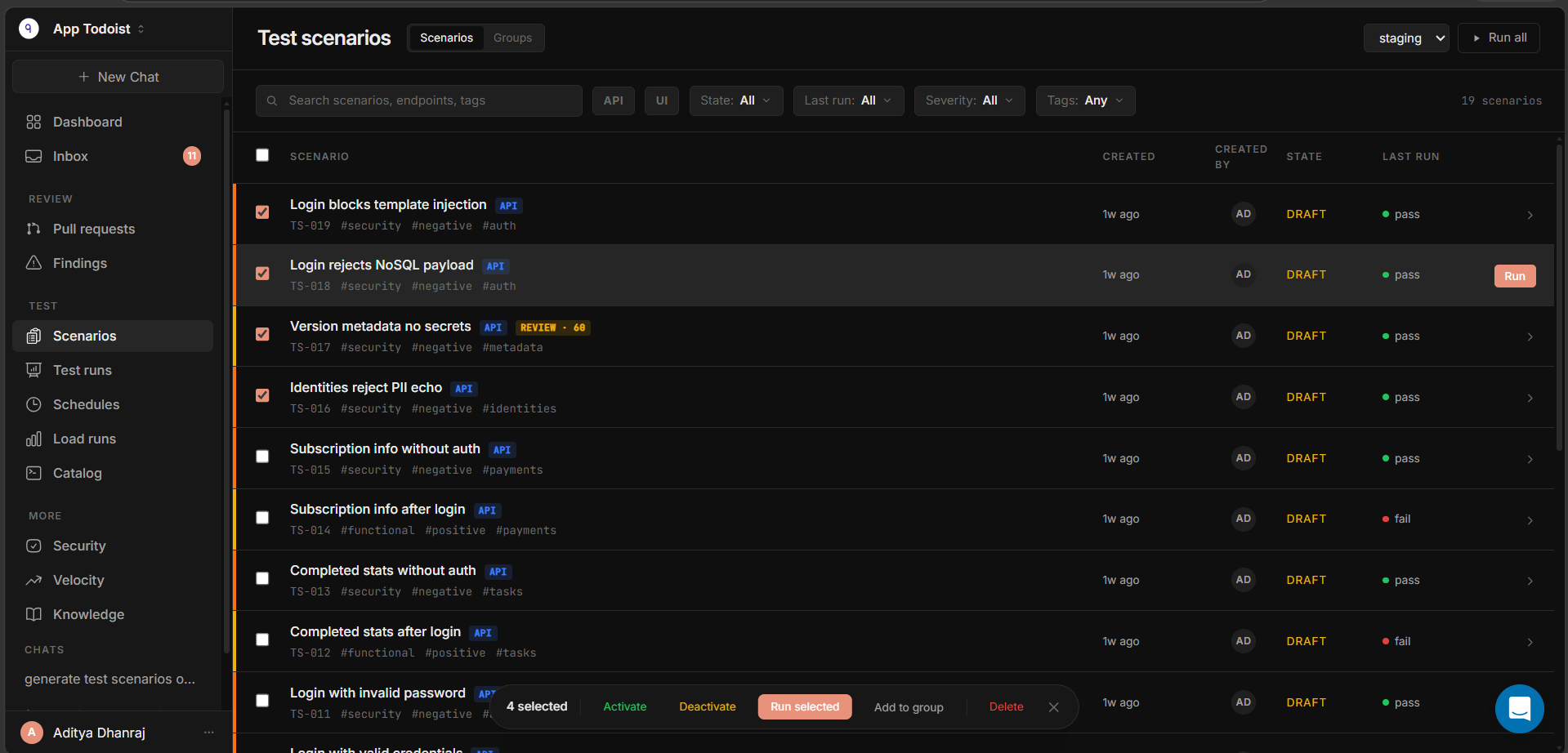
Task: Open Test runs in the sidebar
Action: pyautogui.click(x=113, y=370)
